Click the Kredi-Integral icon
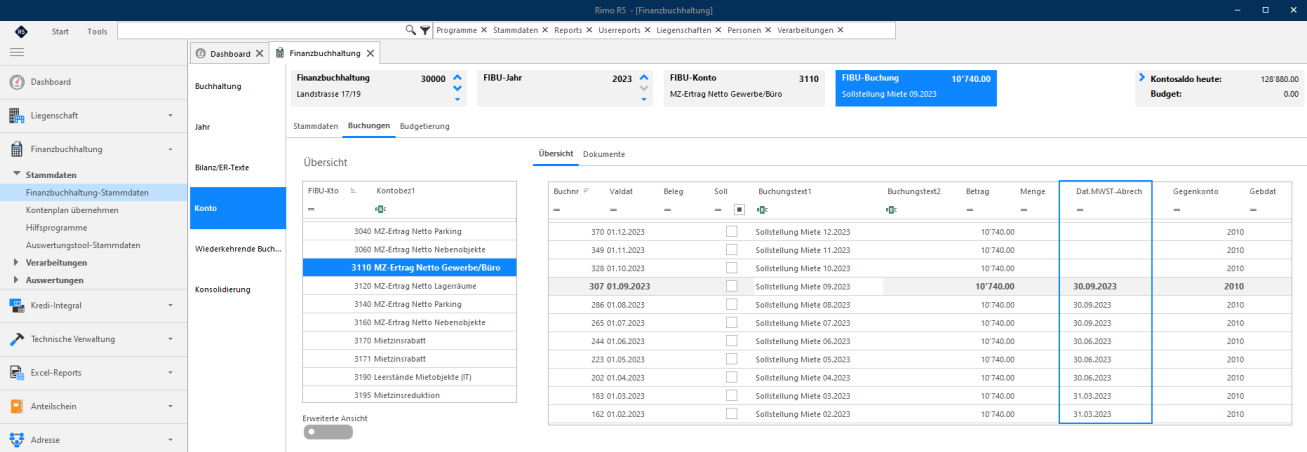The image size is (1307, 452). 17,304
